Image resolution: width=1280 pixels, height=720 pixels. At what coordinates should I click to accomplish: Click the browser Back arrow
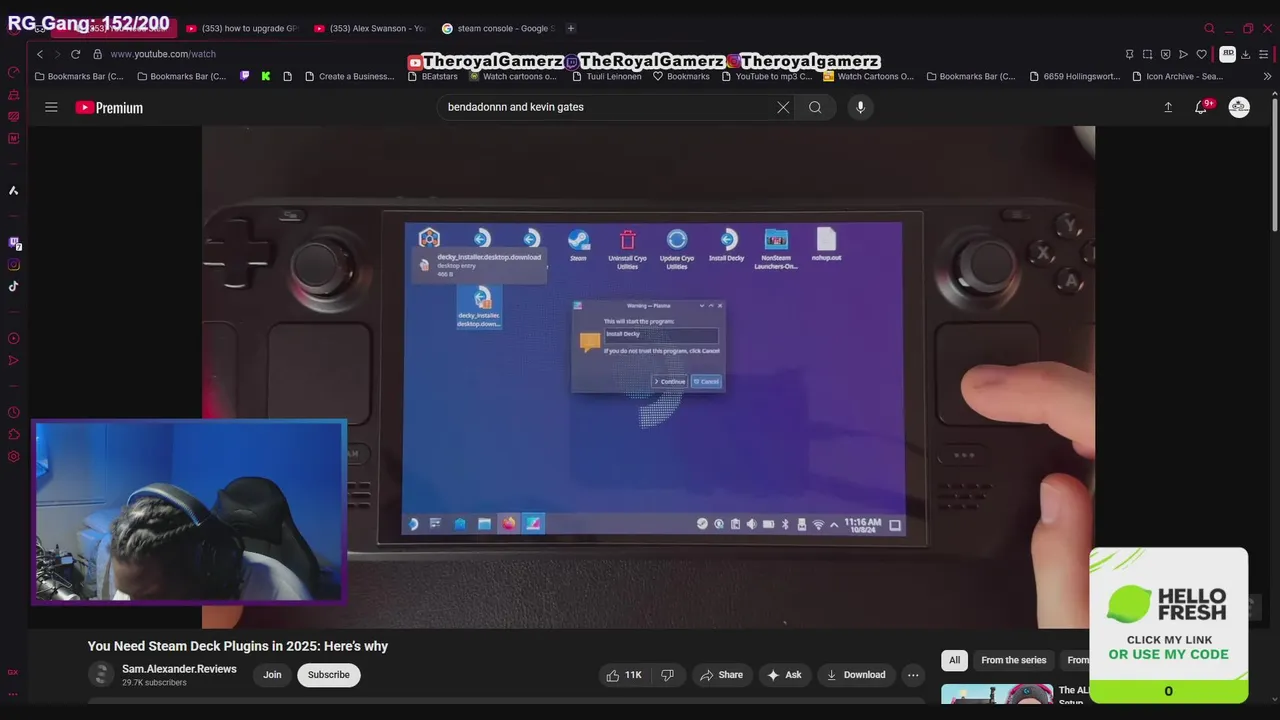40,54
